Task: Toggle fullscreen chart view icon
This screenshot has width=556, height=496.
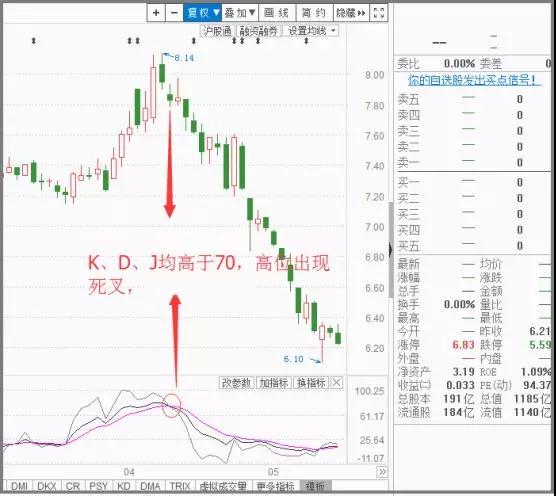Action: coord(379,13)
